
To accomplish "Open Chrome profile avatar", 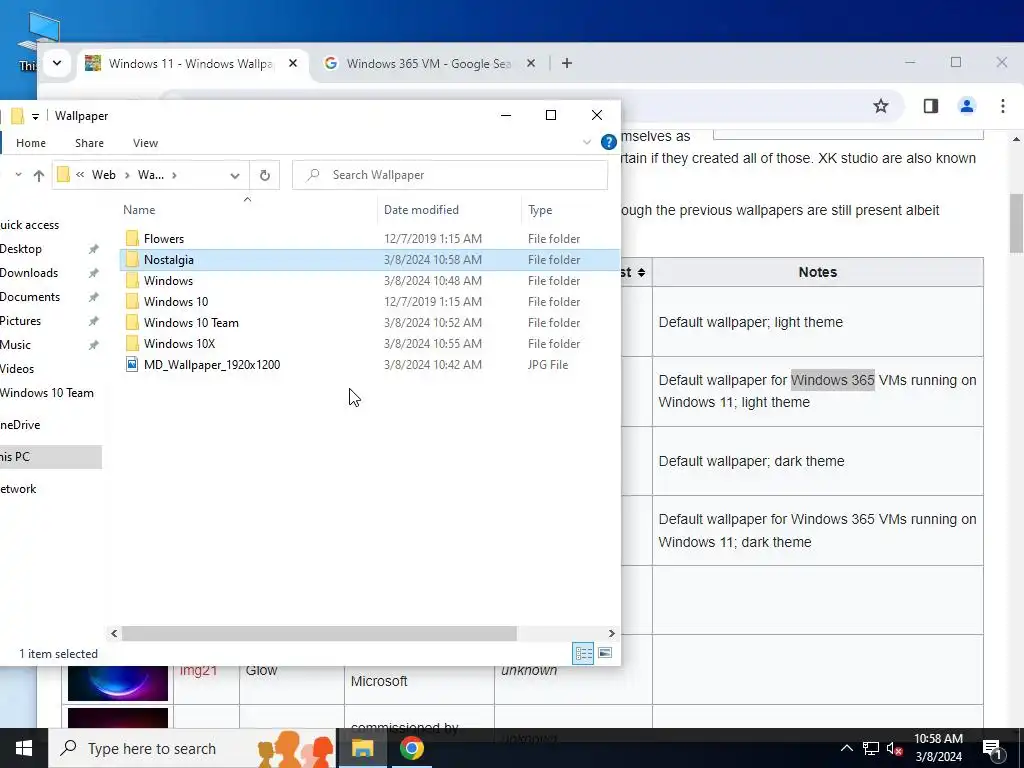I will point(967,106).
